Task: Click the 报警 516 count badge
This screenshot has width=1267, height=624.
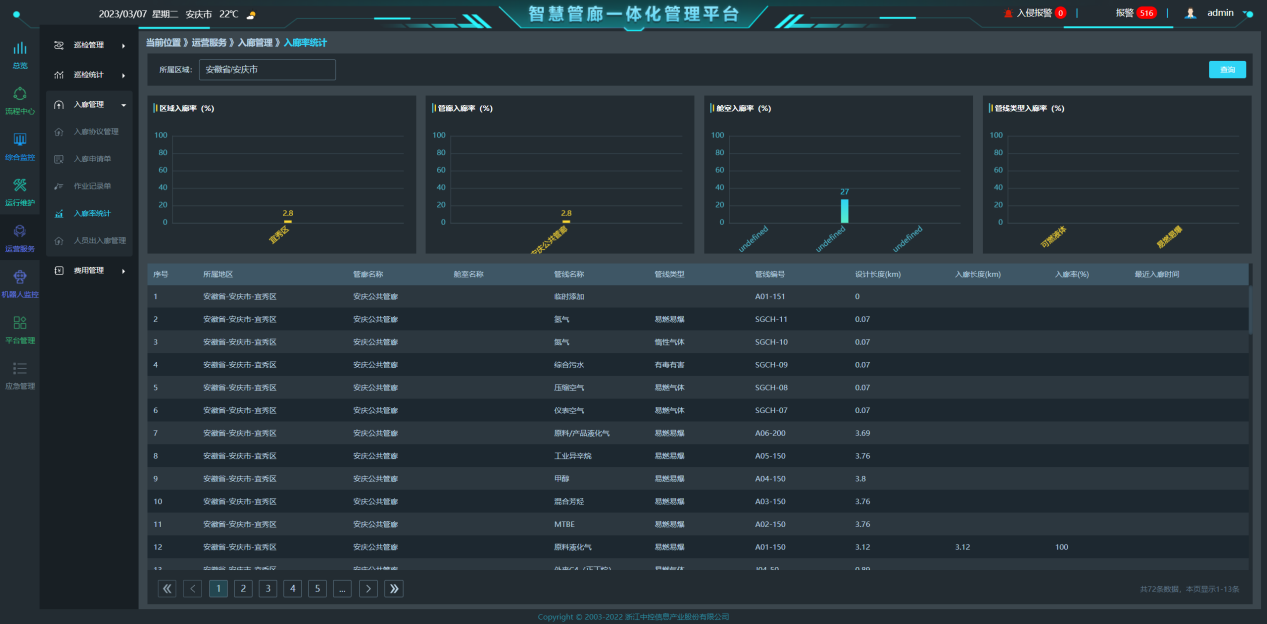Action: point(1147,13)
